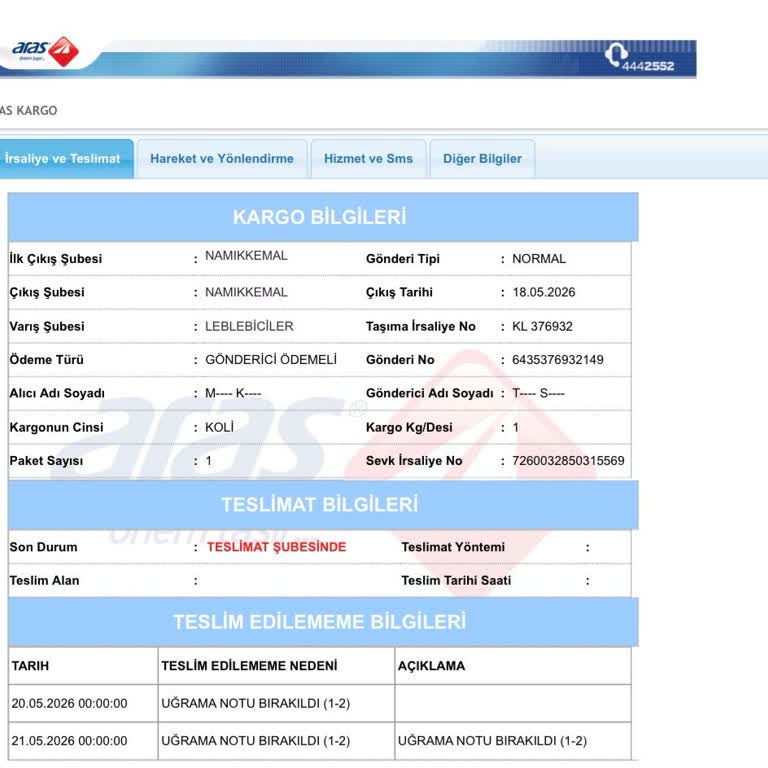Image resolution: width=768 pixels, height=768 pixels.
Task: Click Sevk İrsaliye No 7260032850315569
Action: click(x=568, y=461)
